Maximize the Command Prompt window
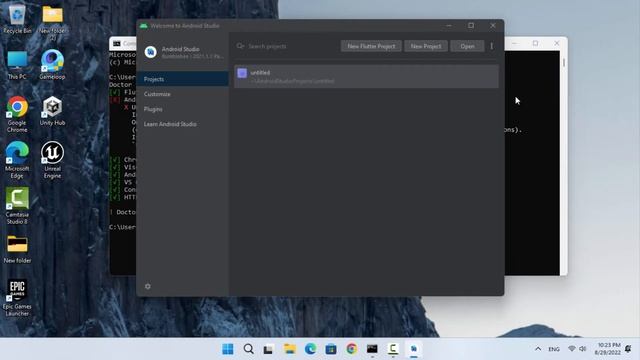Screen dimensions: 640x360 pyautogui.click(x=535, y=43)
